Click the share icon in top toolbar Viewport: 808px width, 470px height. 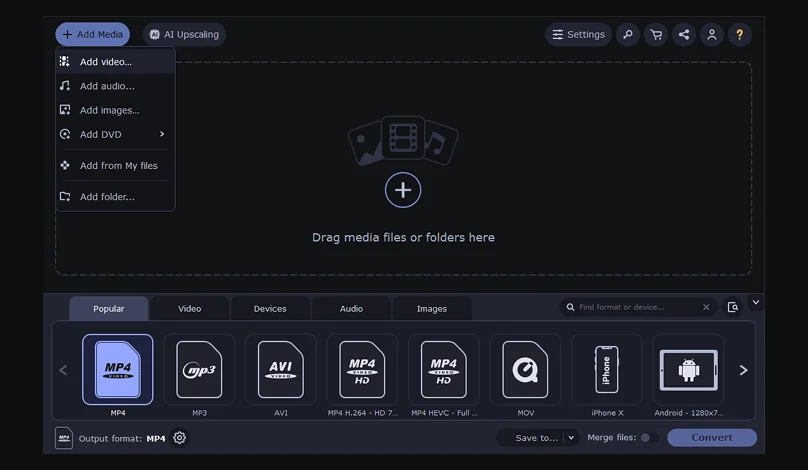[684, 35]
